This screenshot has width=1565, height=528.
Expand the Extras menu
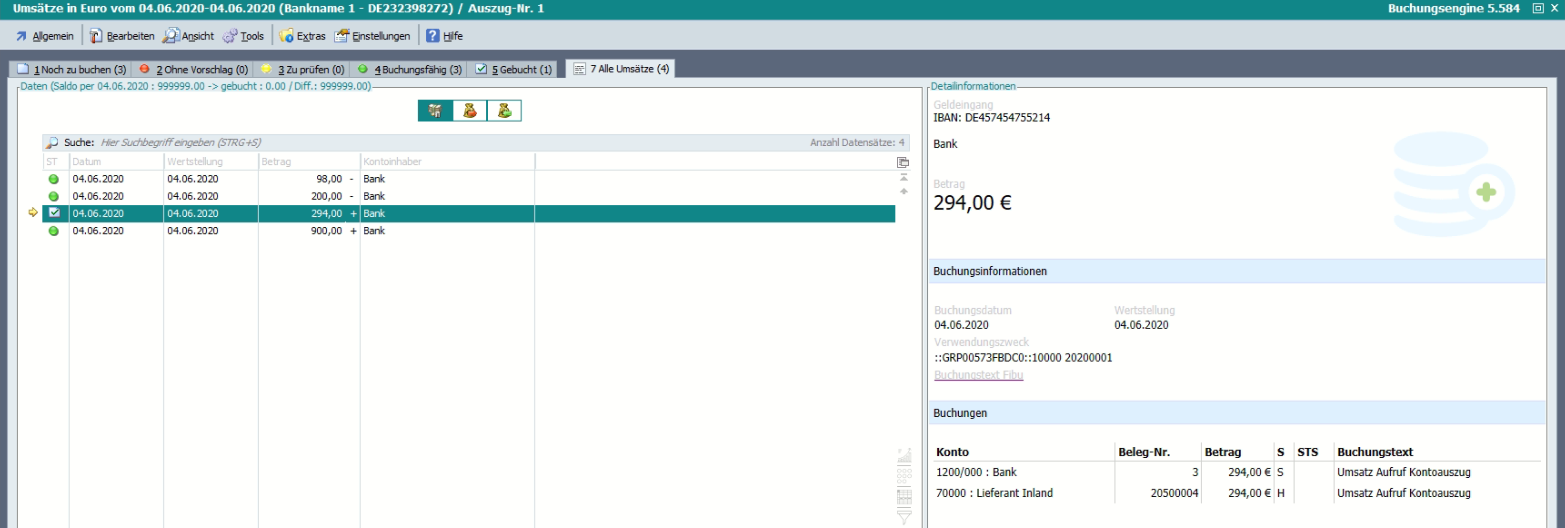coord(302,36)
